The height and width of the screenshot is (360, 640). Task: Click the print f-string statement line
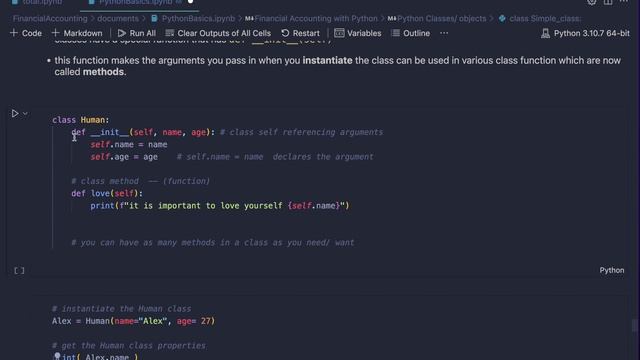point(220,206)
